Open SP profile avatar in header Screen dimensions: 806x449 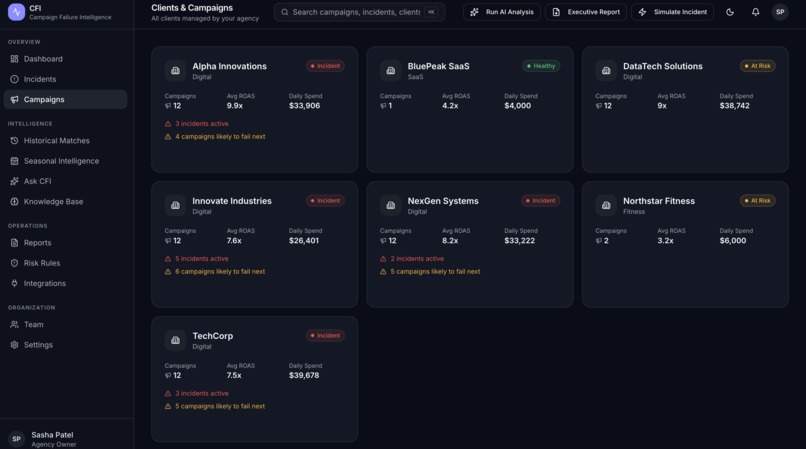point(780,12)
